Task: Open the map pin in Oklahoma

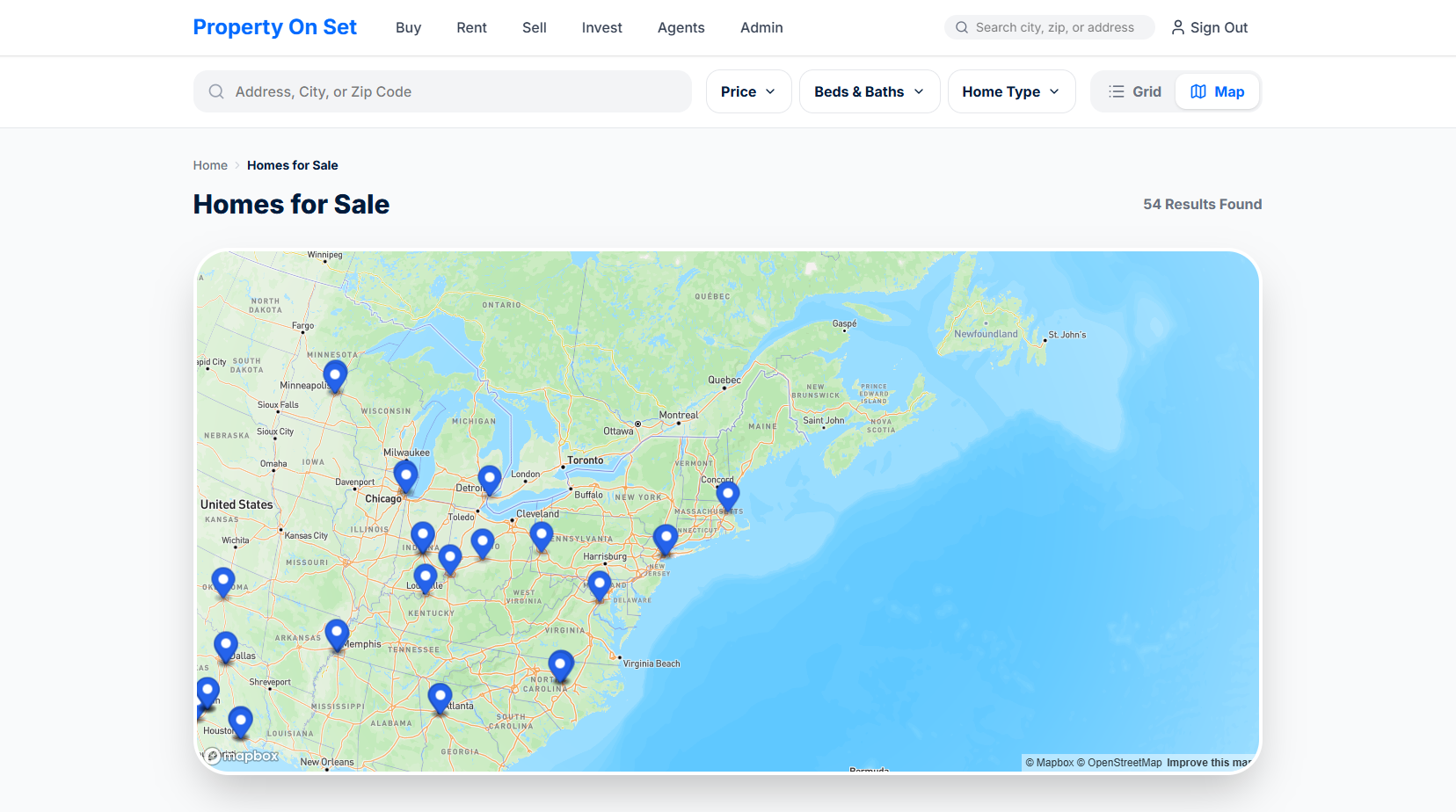Action: click(x=223, y=584)
